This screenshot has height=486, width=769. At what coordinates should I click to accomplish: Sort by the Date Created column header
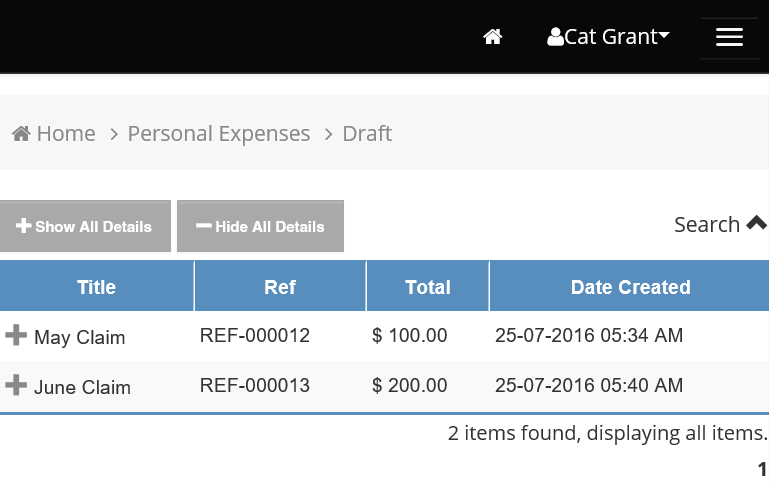point(630,287)
